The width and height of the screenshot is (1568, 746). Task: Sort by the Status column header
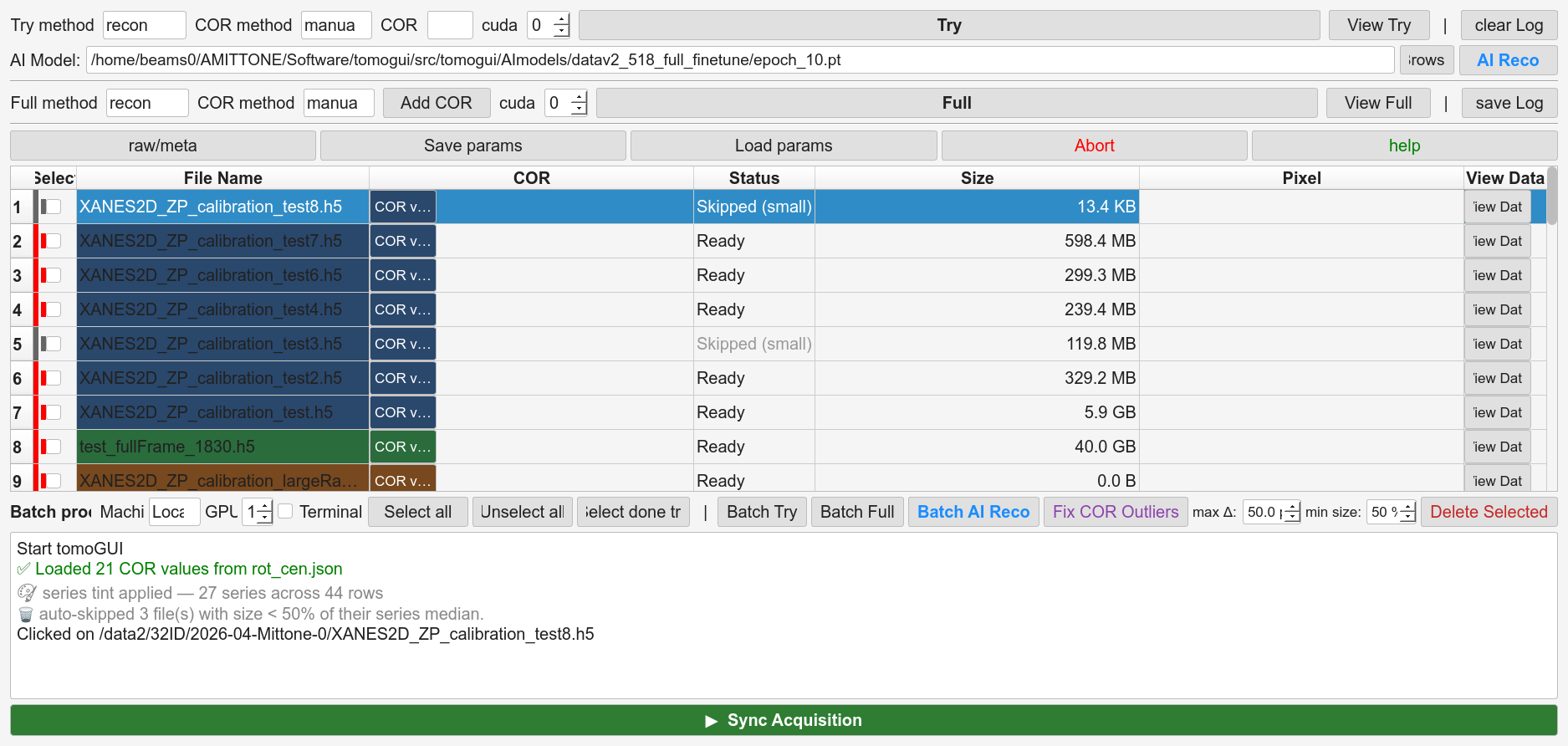[754, 178]
